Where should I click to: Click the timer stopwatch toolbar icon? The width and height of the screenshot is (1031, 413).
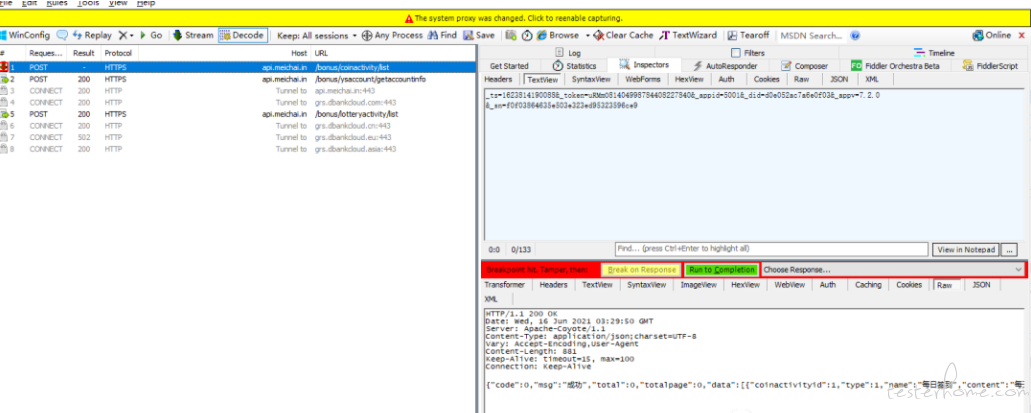tap(527, 36)
